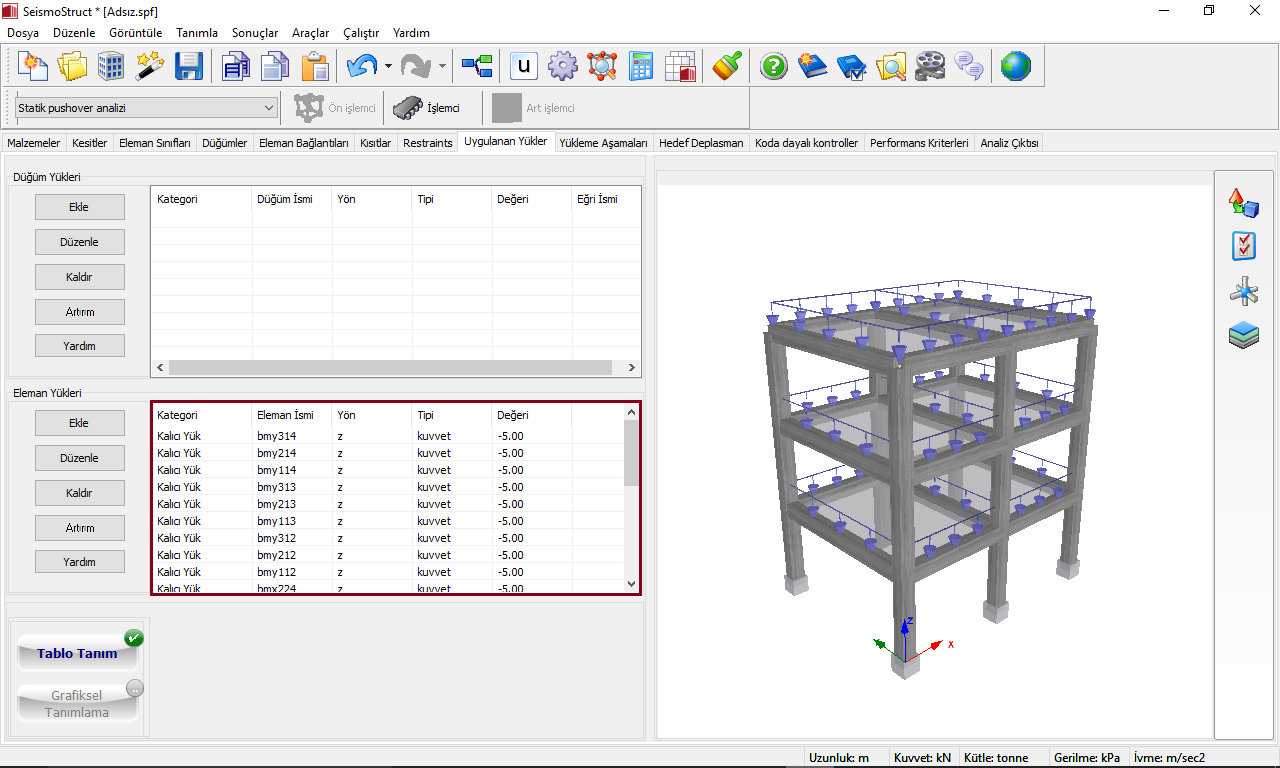Switch to the Malzemeler tab
The height and width of the screenshot is (768, 1280).
[x=33, y=143]
